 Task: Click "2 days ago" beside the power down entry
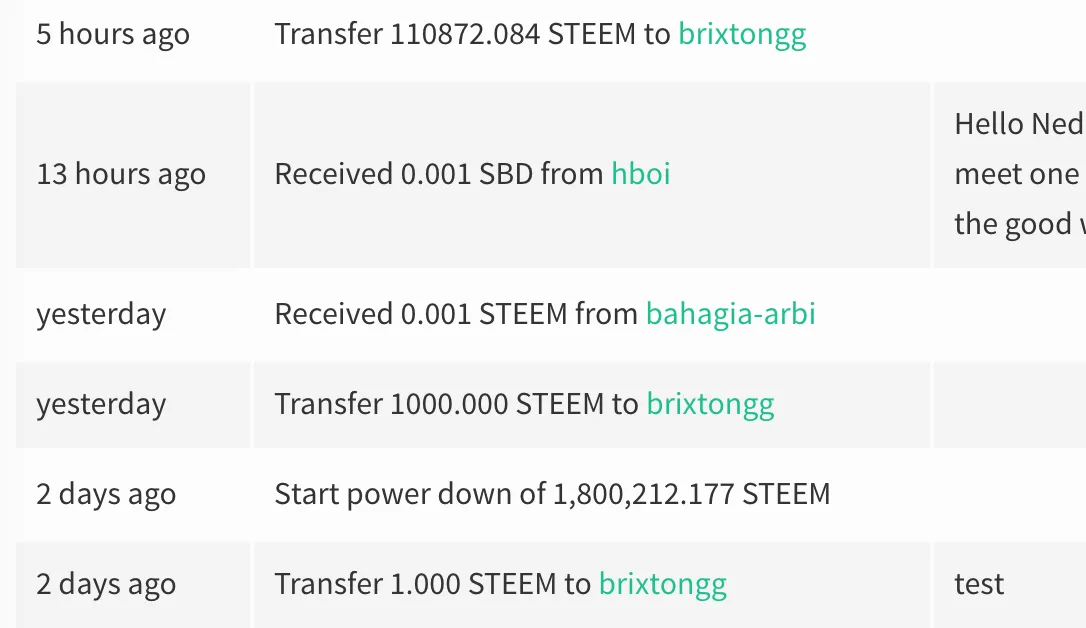106,495
